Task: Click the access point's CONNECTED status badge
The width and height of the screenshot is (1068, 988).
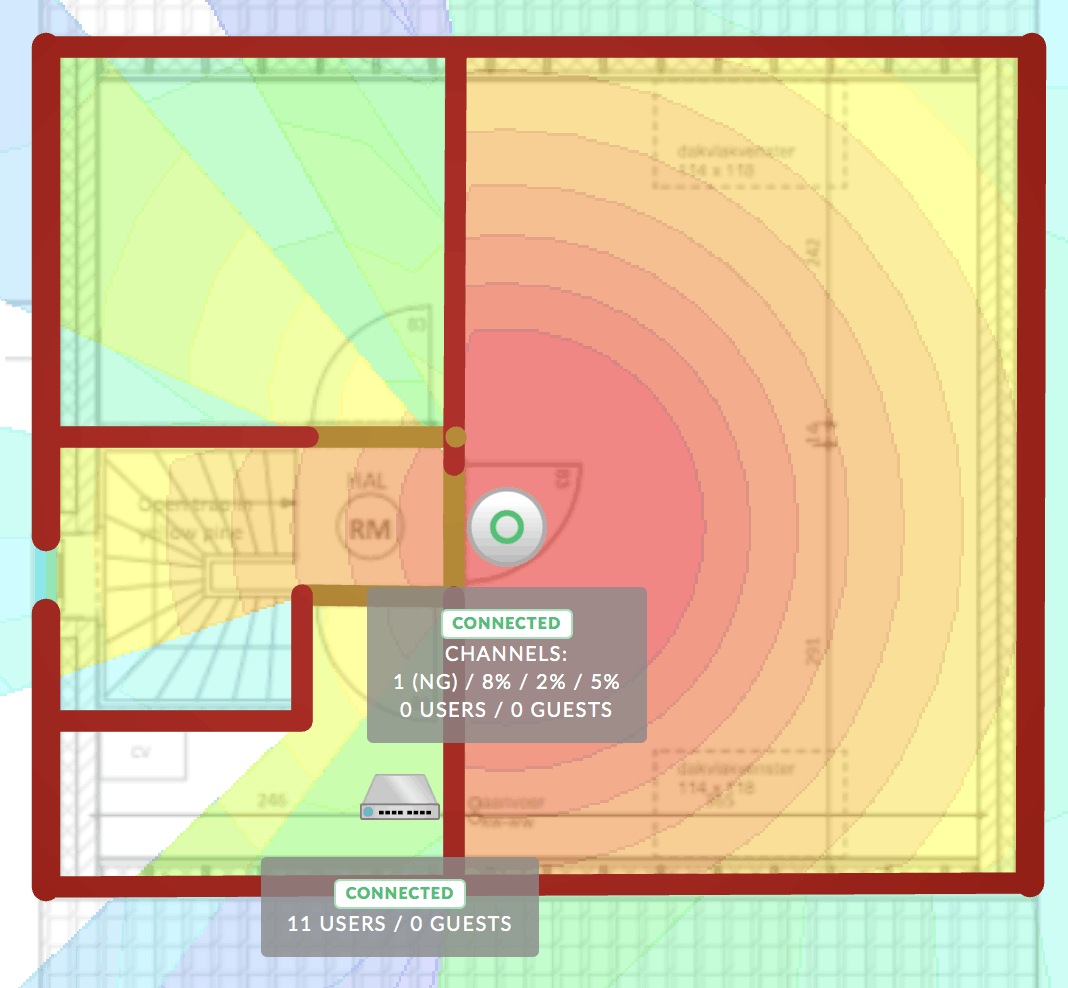Action: 506,623
